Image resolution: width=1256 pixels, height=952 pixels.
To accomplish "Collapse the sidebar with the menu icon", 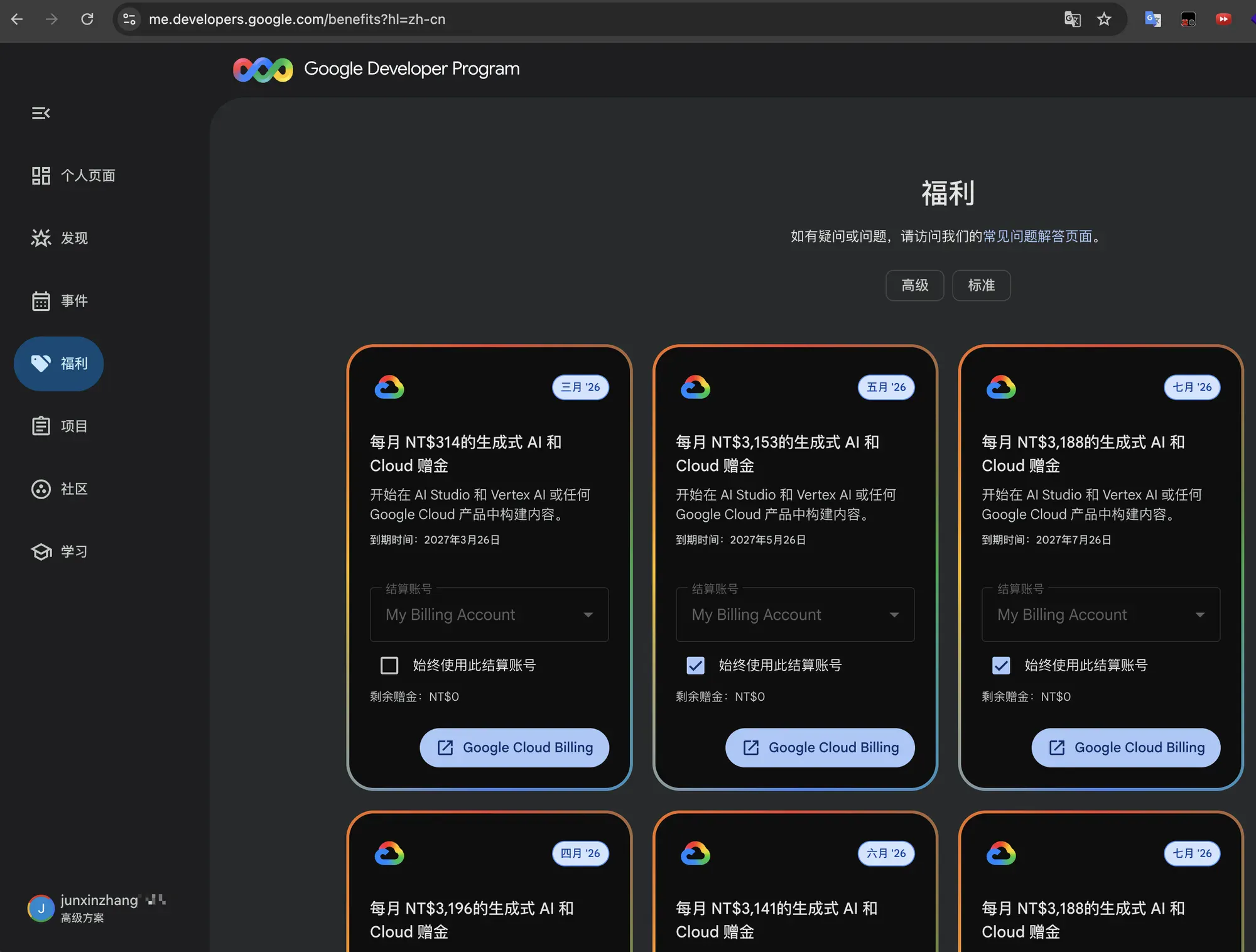I will pos(41,113).
